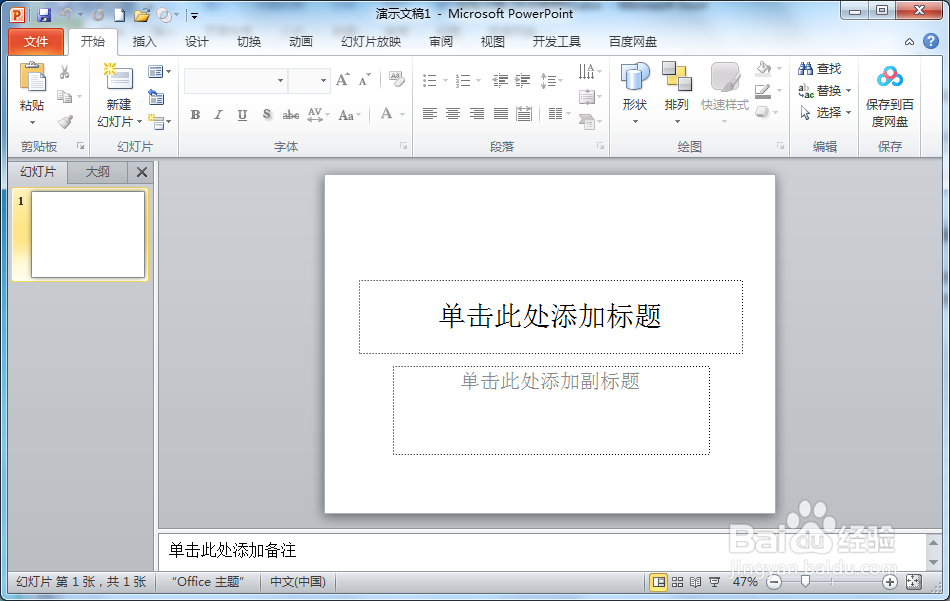The height and width of the screenshot is (601, 950).
Task: Toggle Align Right for paragraph
Action: click(x=477, y=114)
